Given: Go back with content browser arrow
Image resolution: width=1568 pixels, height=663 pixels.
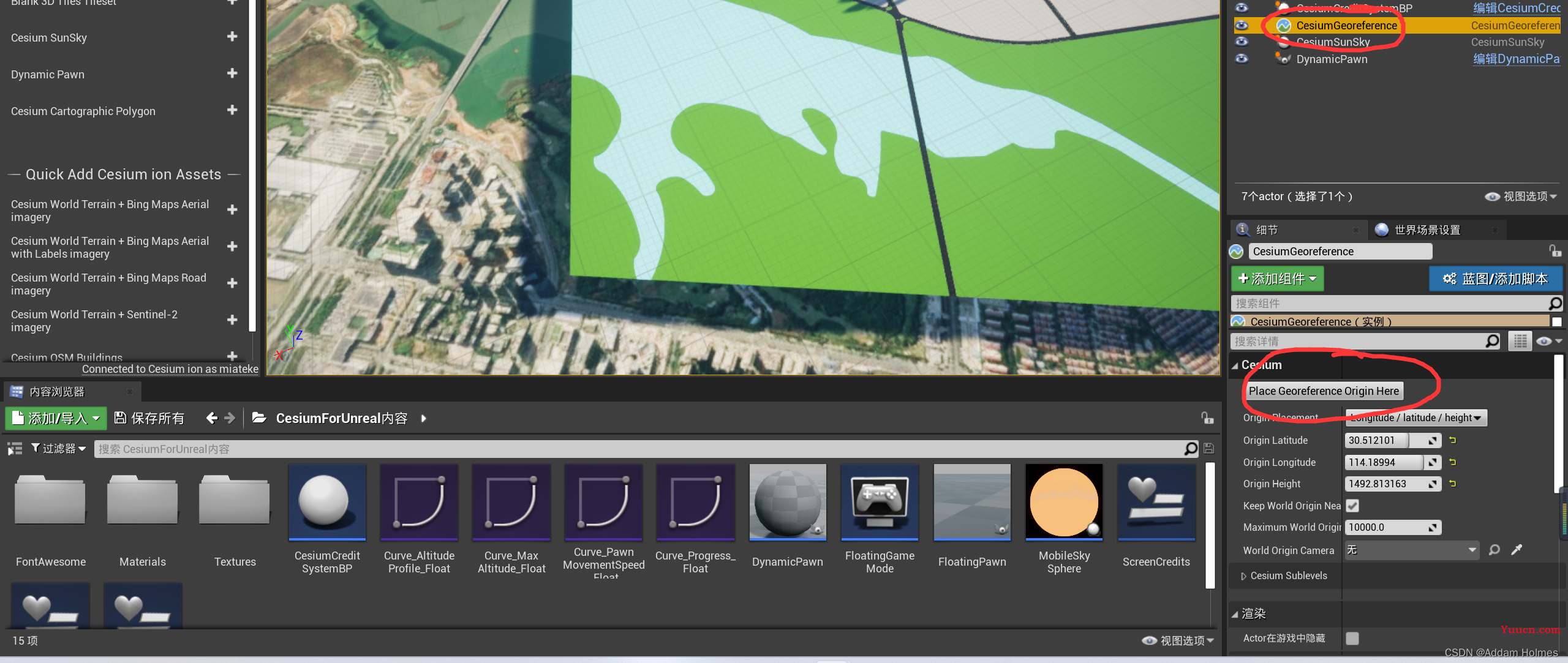Looking at the screenshot, I should pyautogui.click(x=211, y=418).
